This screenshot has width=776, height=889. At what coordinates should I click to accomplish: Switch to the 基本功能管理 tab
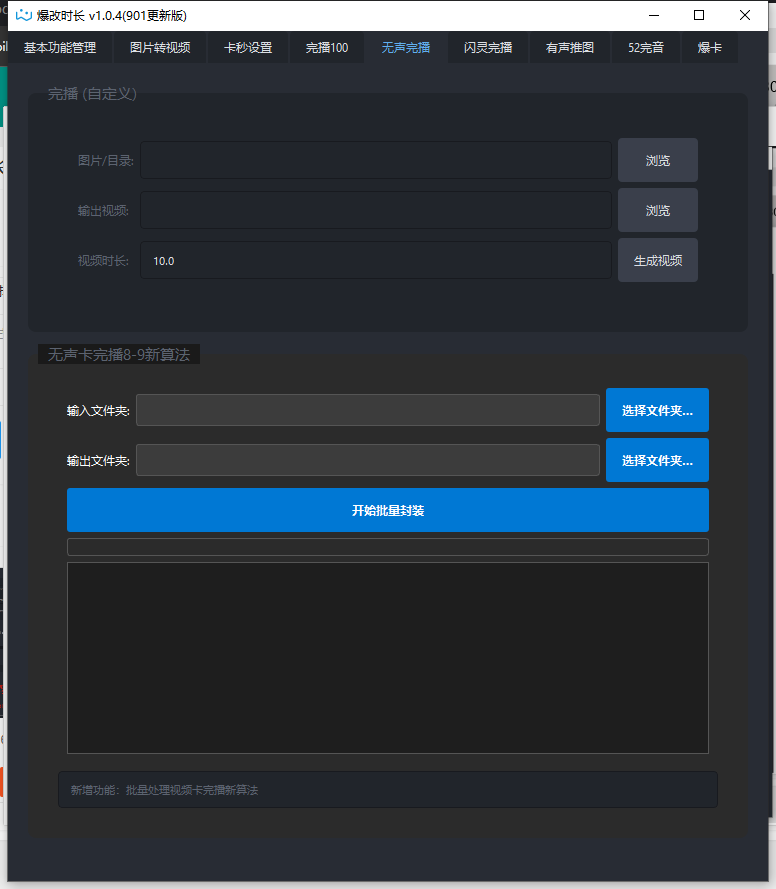pos(60,47)
